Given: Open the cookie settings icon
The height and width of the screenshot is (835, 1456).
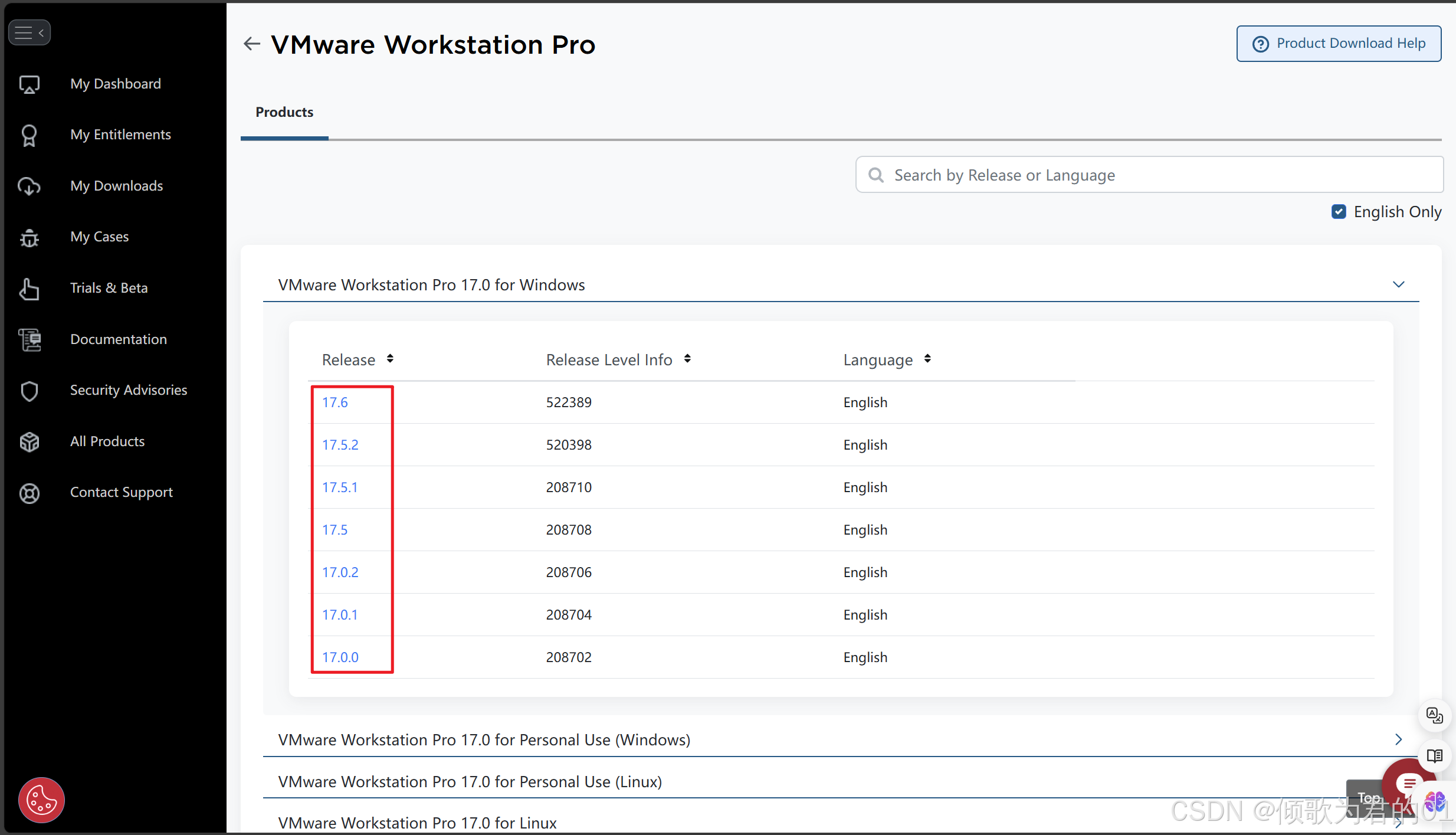Looking at the screenshot, I should 41,800.
